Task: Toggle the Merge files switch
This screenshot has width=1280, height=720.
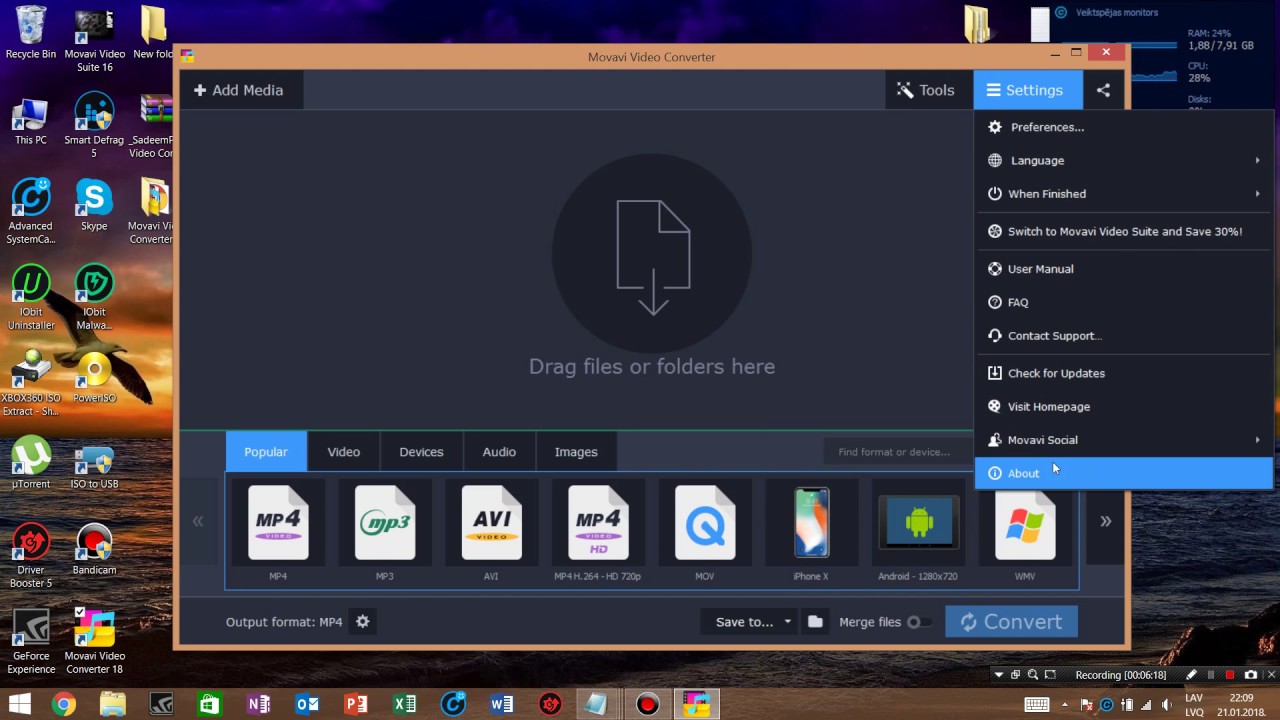Action: [x=917, y=622]
